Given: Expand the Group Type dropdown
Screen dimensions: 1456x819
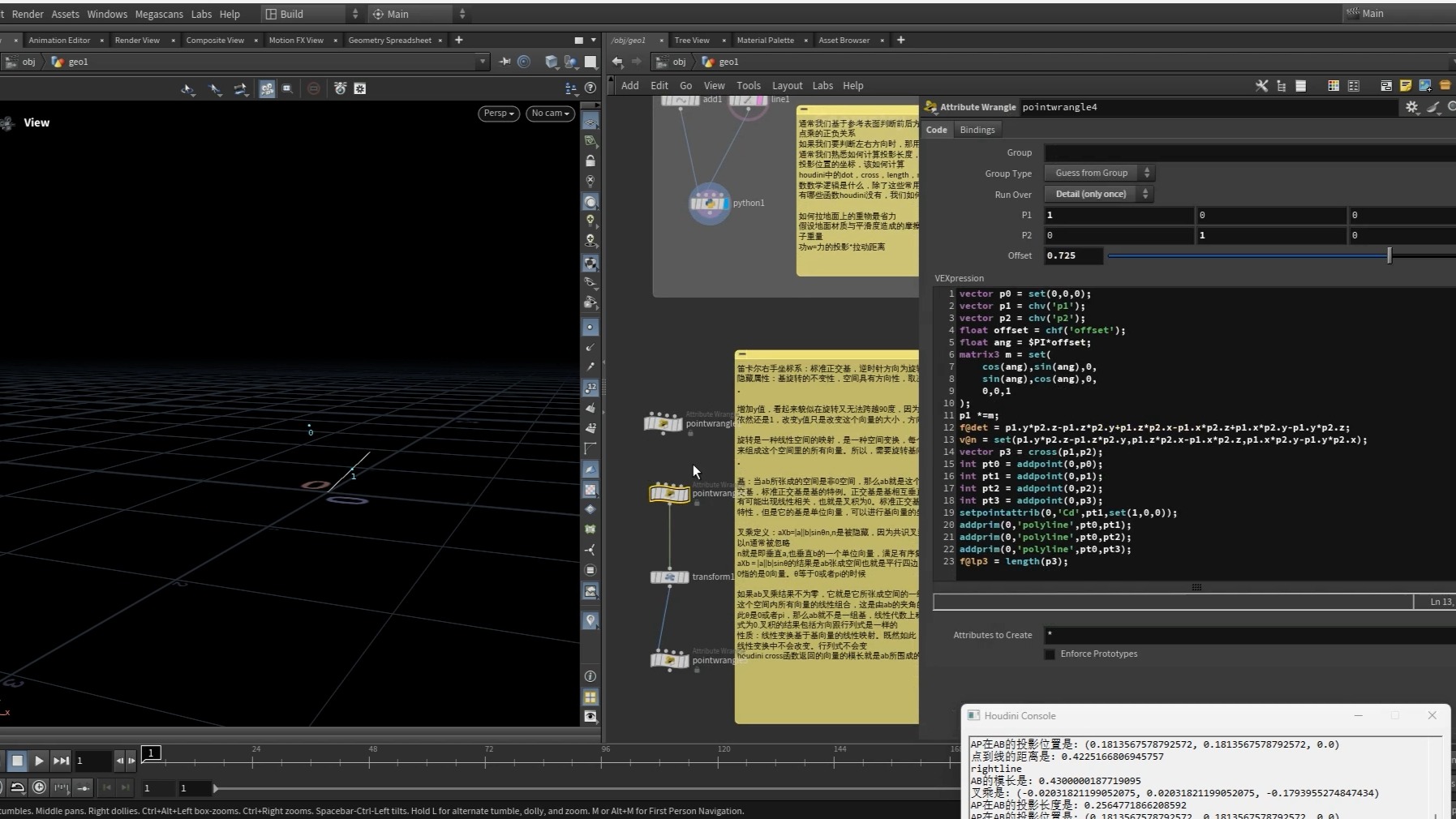Looking at the screenshot, I should (x=1098, y=173).
